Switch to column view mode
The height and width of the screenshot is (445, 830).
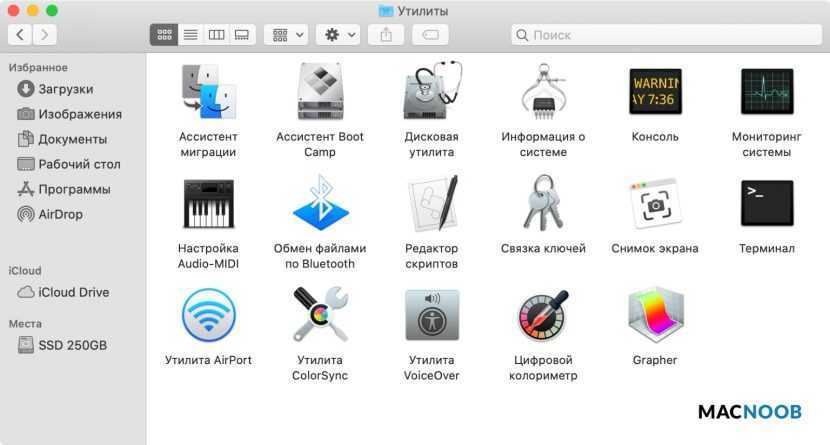(x=216, y=35)
